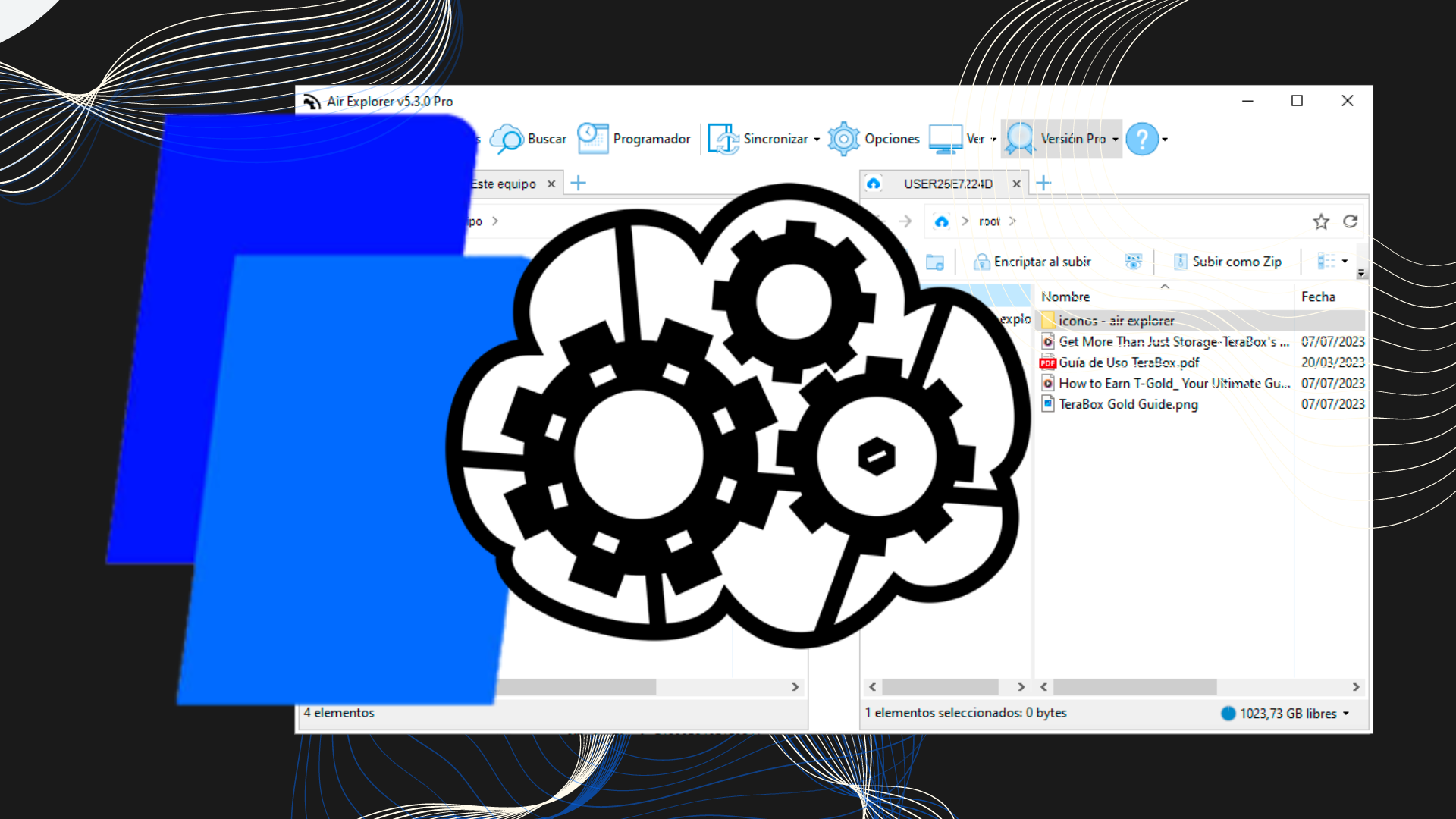1456x819 pixels.
Task: Close the USER26E7224D tab
Action: click(x=1016, y=184)
